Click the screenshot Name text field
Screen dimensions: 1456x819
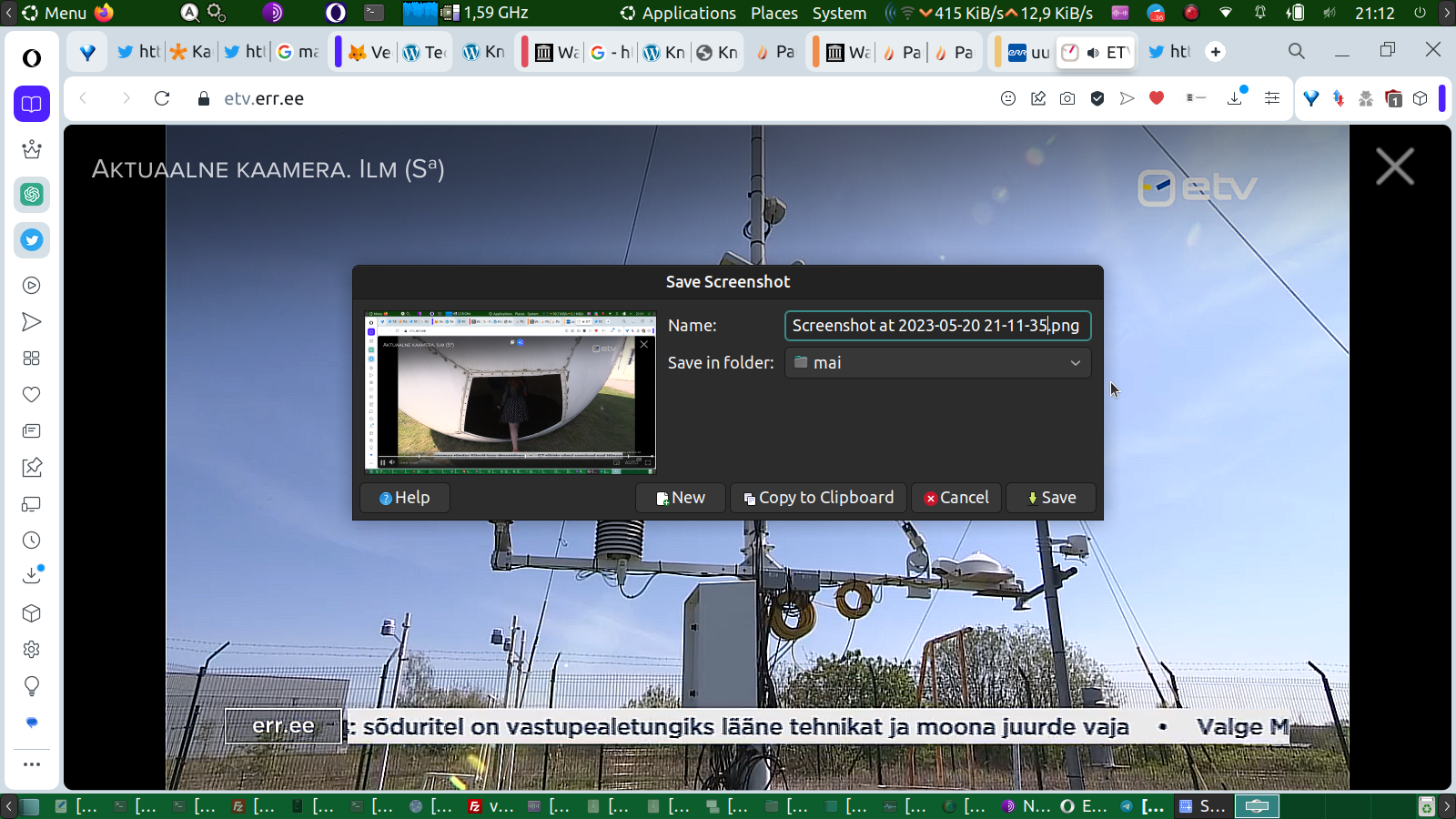coord(937,326)
